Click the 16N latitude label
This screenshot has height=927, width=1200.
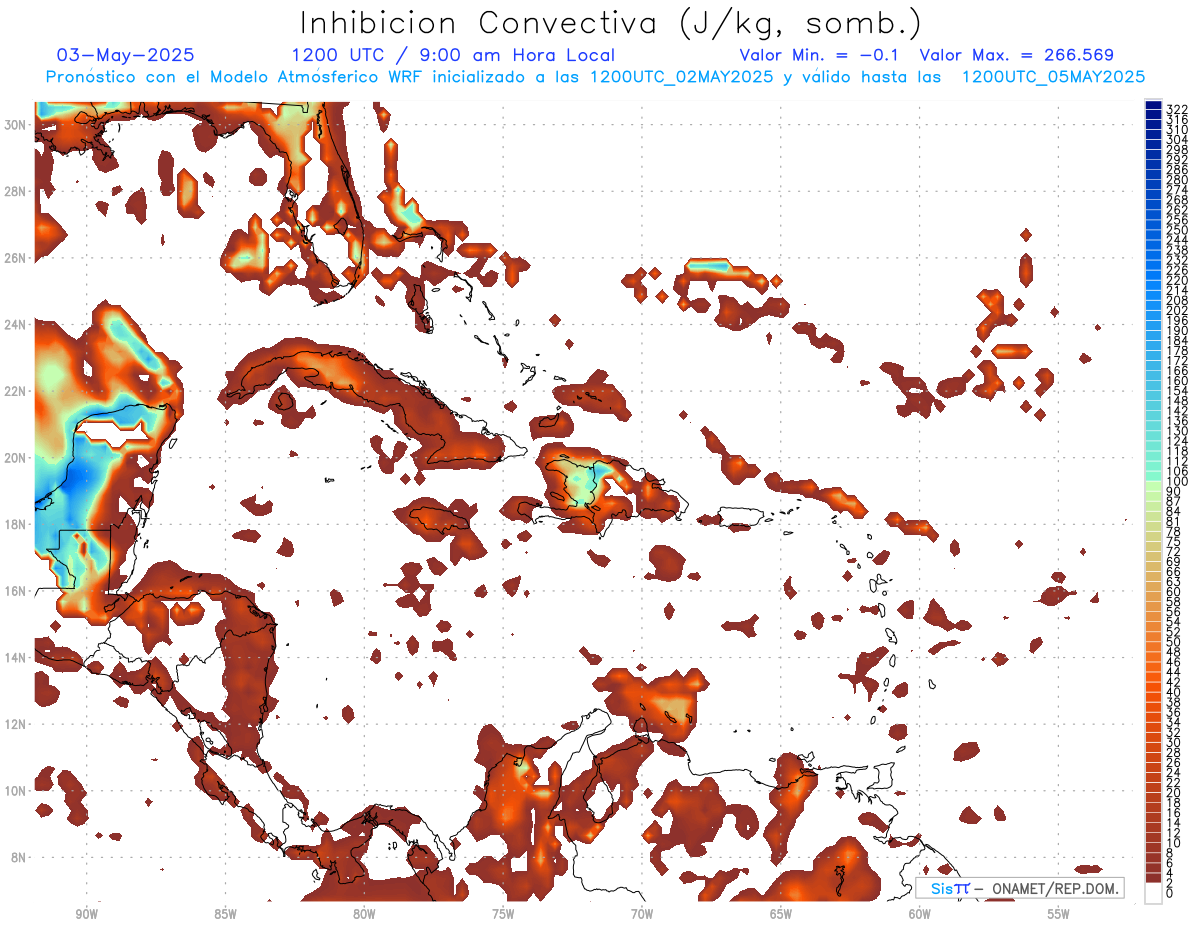(x=16, y=590)
